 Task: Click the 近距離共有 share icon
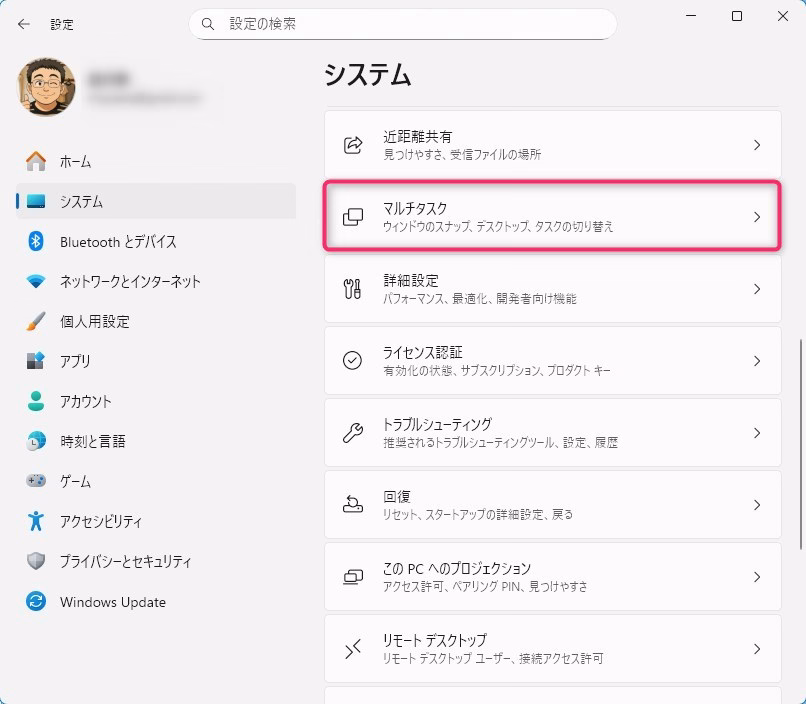[x=352, y=145]
